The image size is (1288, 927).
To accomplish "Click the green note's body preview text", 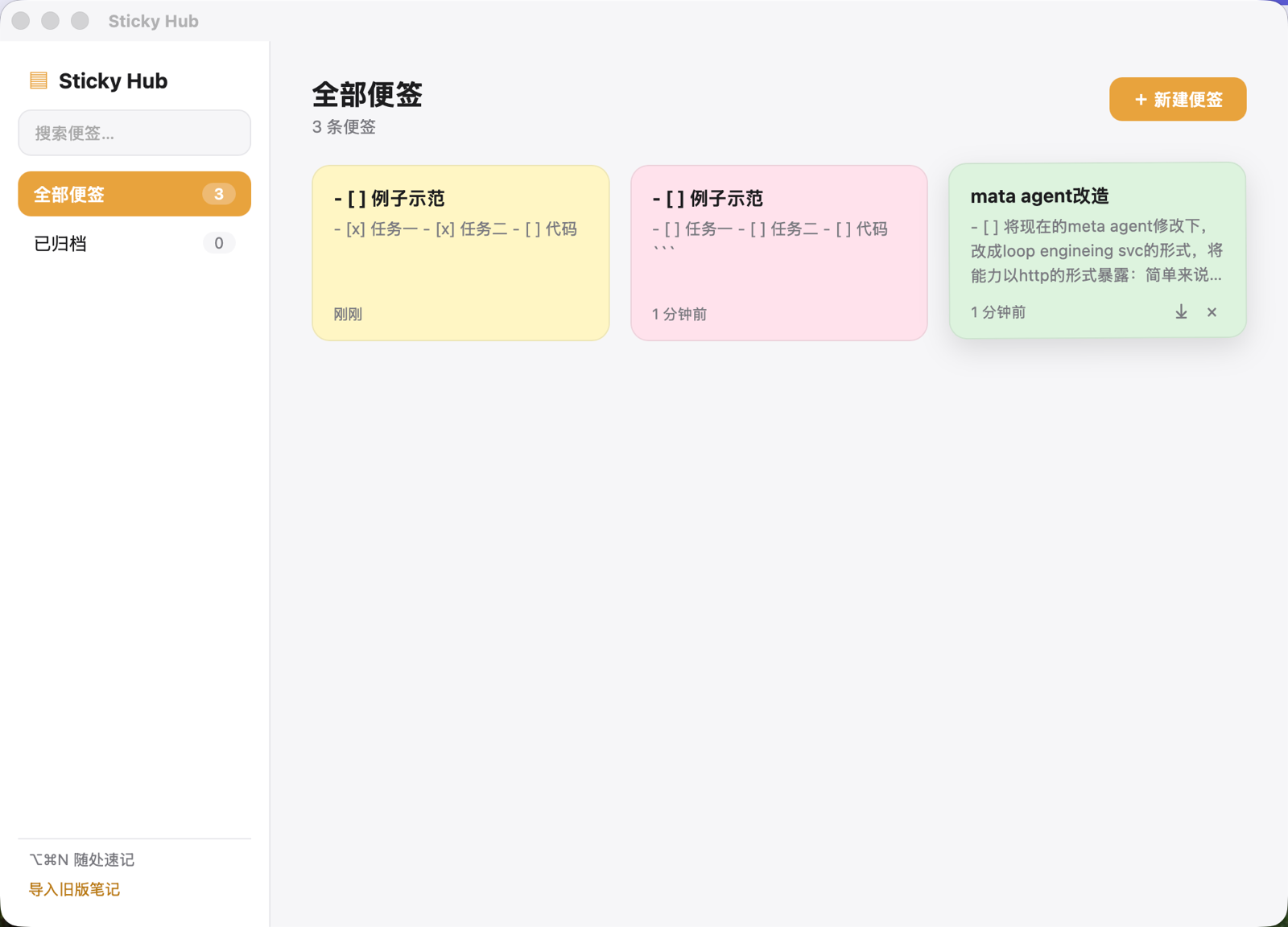I will pyautogui.click(x=1096, y=250).
